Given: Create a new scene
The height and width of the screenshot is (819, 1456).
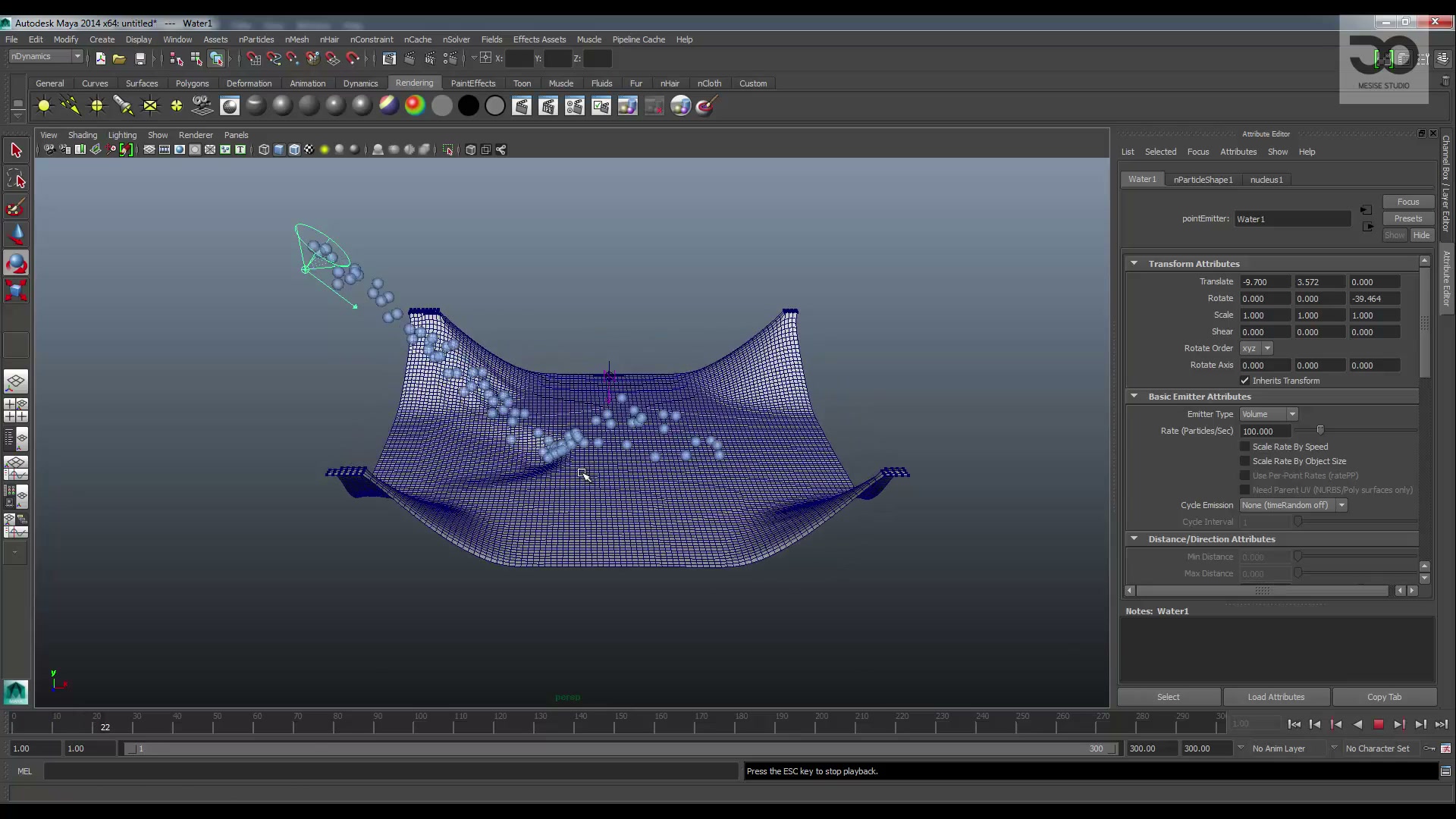Looking at the screenshot, I should click(x=100, y=58).
